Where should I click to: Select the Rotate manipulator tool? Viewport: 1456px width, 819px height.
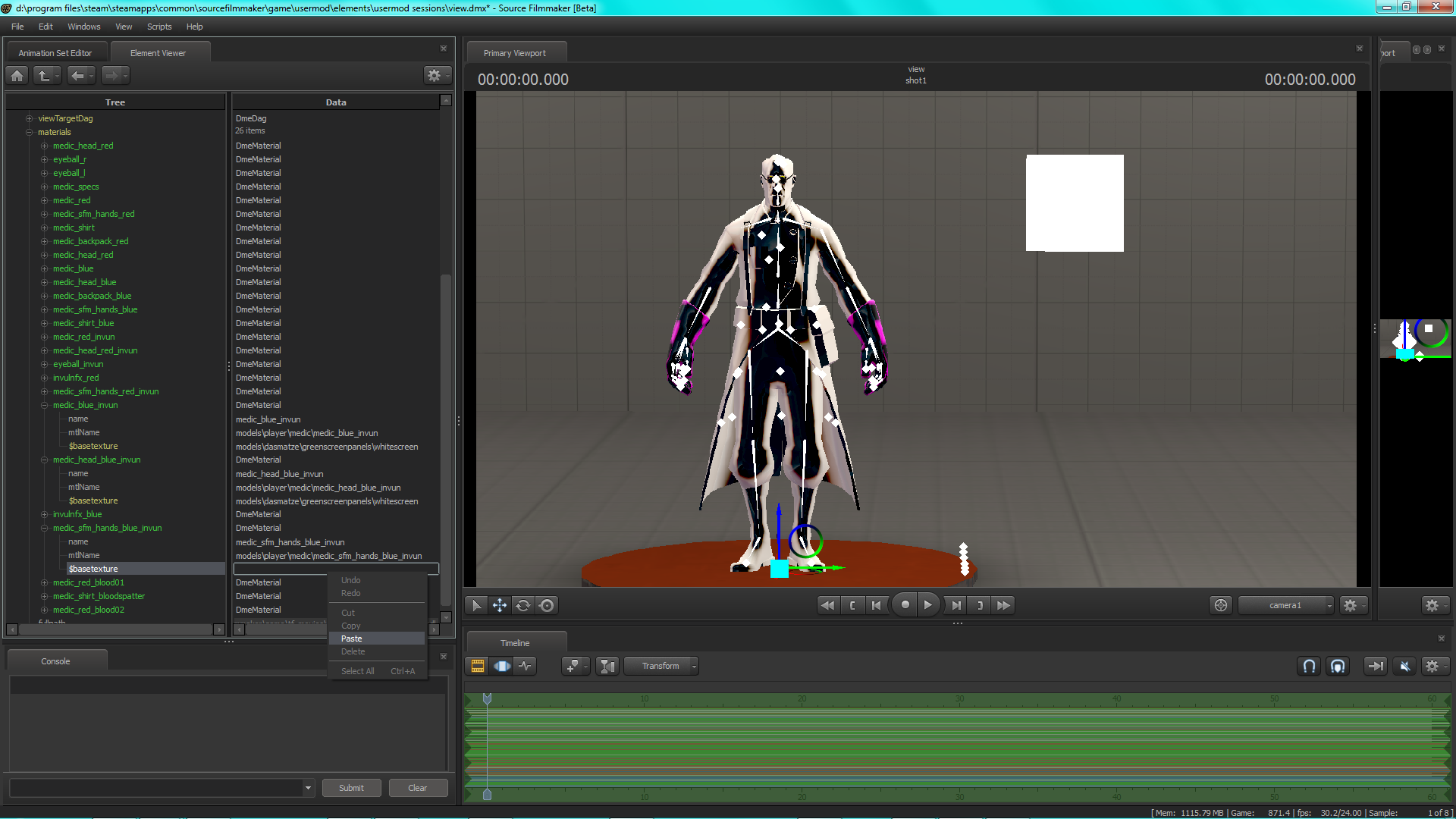(523, 605)
